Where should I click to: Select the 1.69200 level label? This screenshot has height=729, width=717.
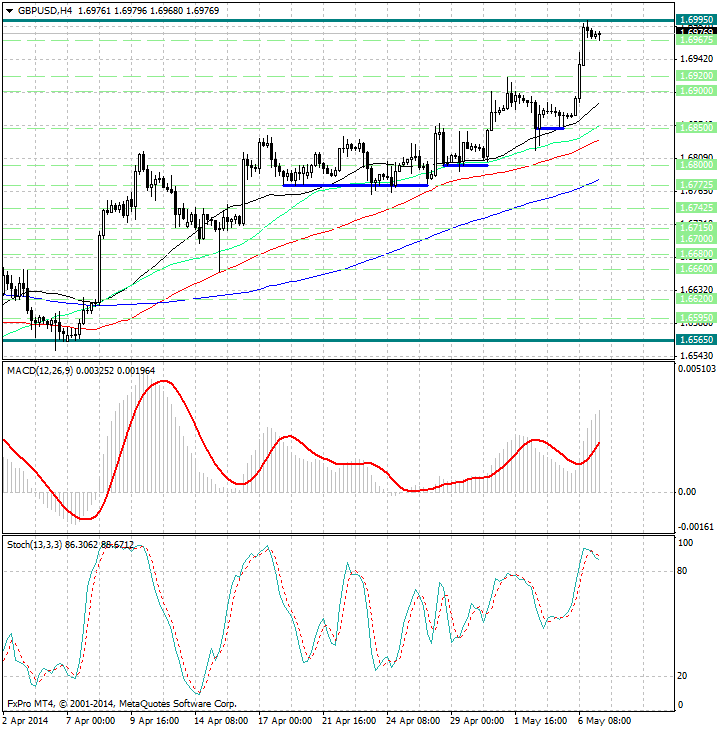click(696, 76)
